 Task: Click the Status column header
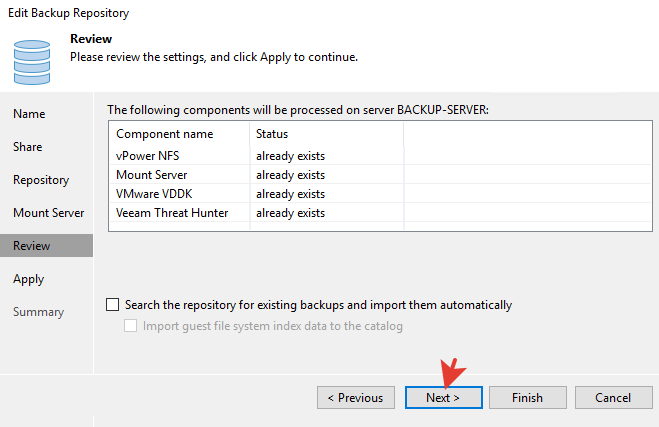[x=272, y=134]
